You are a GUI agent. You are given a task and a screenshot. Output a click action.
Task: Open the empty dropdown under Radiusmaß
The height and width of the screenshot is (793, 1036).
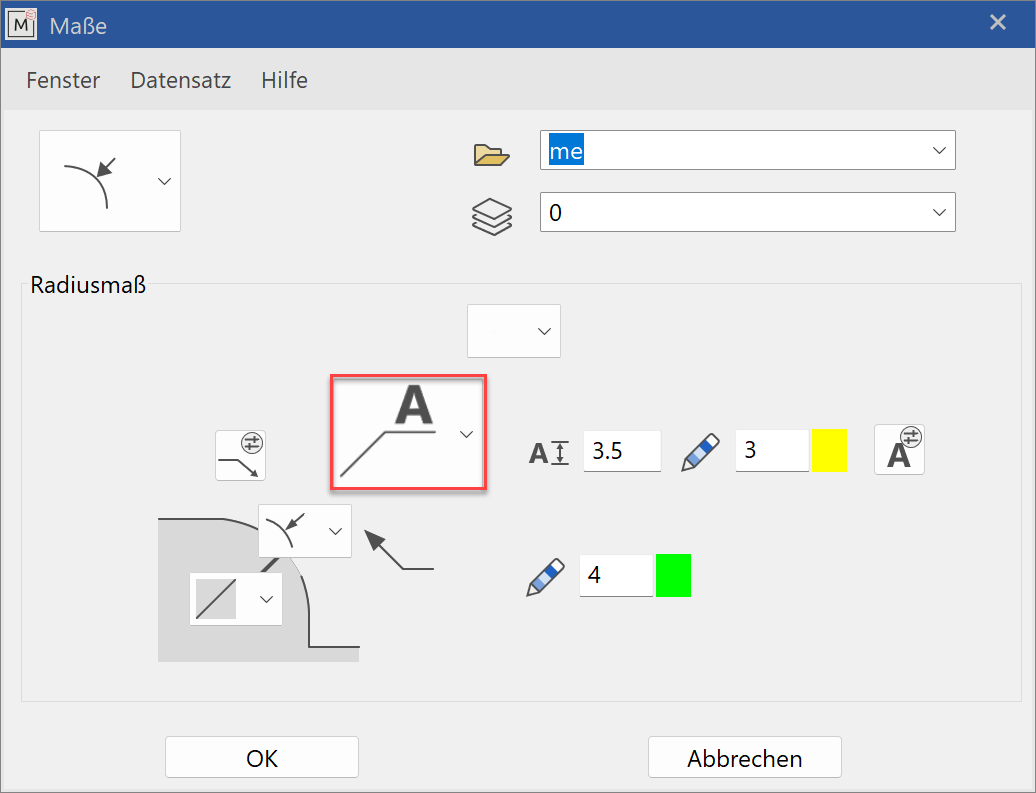[543, 331]
